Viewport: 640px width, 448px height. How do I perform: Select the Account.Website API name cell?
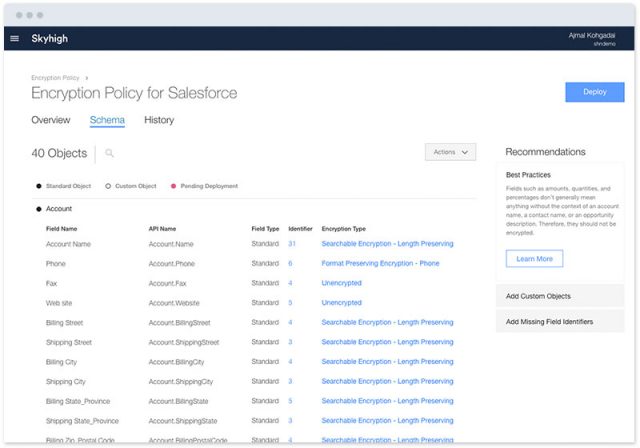coord(174,303)
